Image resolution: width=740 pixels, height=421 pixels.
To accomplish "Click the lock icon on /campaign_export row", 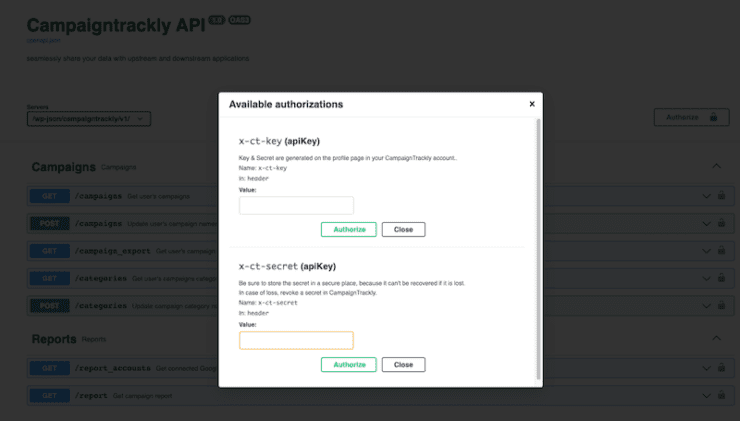I will 721,251.
